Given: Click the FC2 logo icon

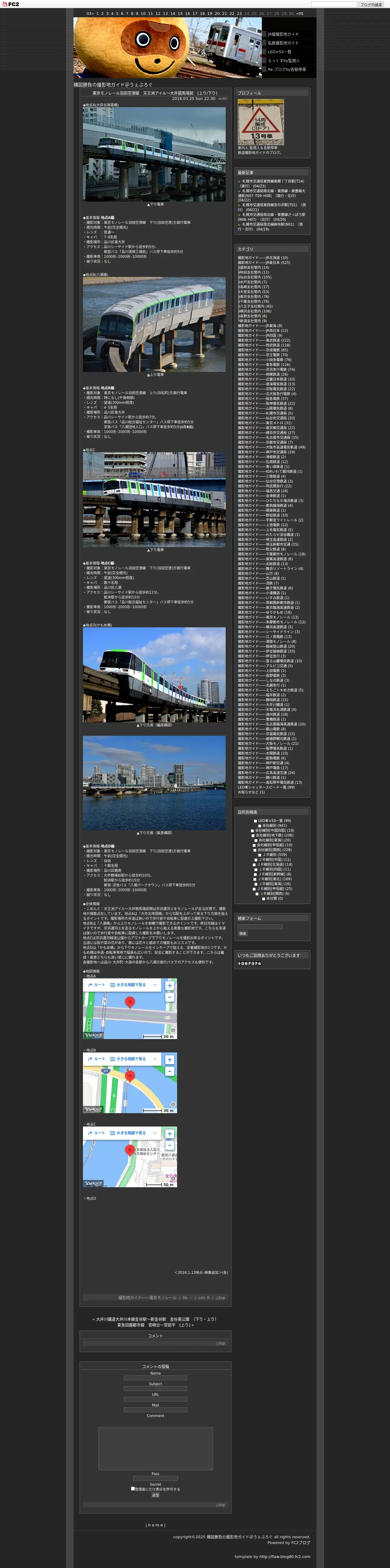Looking at the screenshot, I should pos(10,4).
